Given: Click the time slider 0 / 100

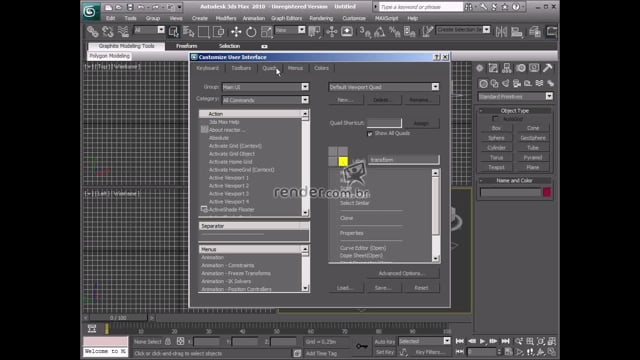Looking at the screenshot, I should [x=118, y=318].
